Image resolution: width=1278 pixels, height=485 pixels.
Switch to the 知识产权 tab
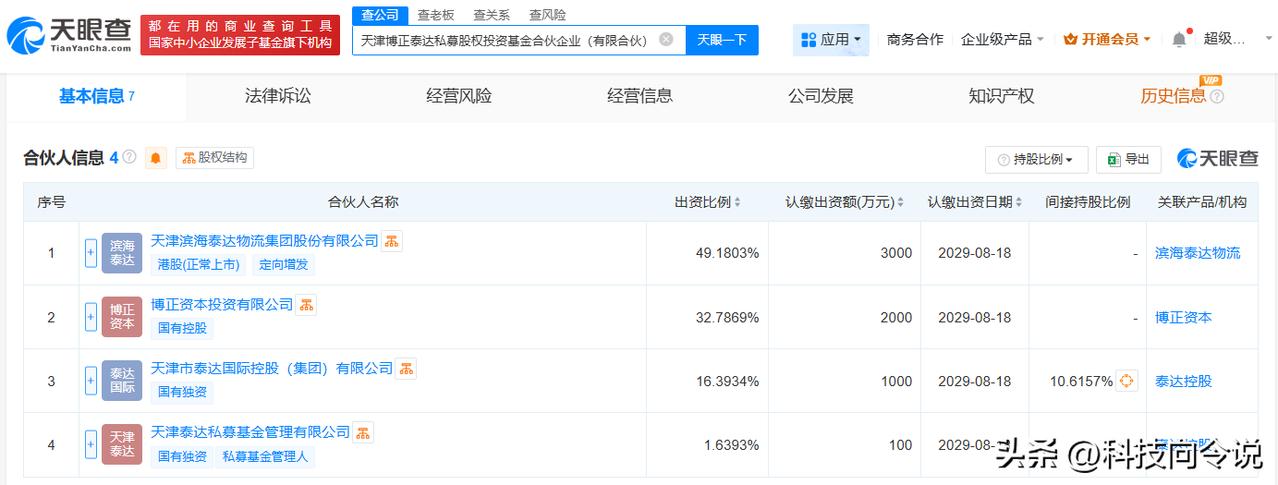click(x=1001, y=96)
